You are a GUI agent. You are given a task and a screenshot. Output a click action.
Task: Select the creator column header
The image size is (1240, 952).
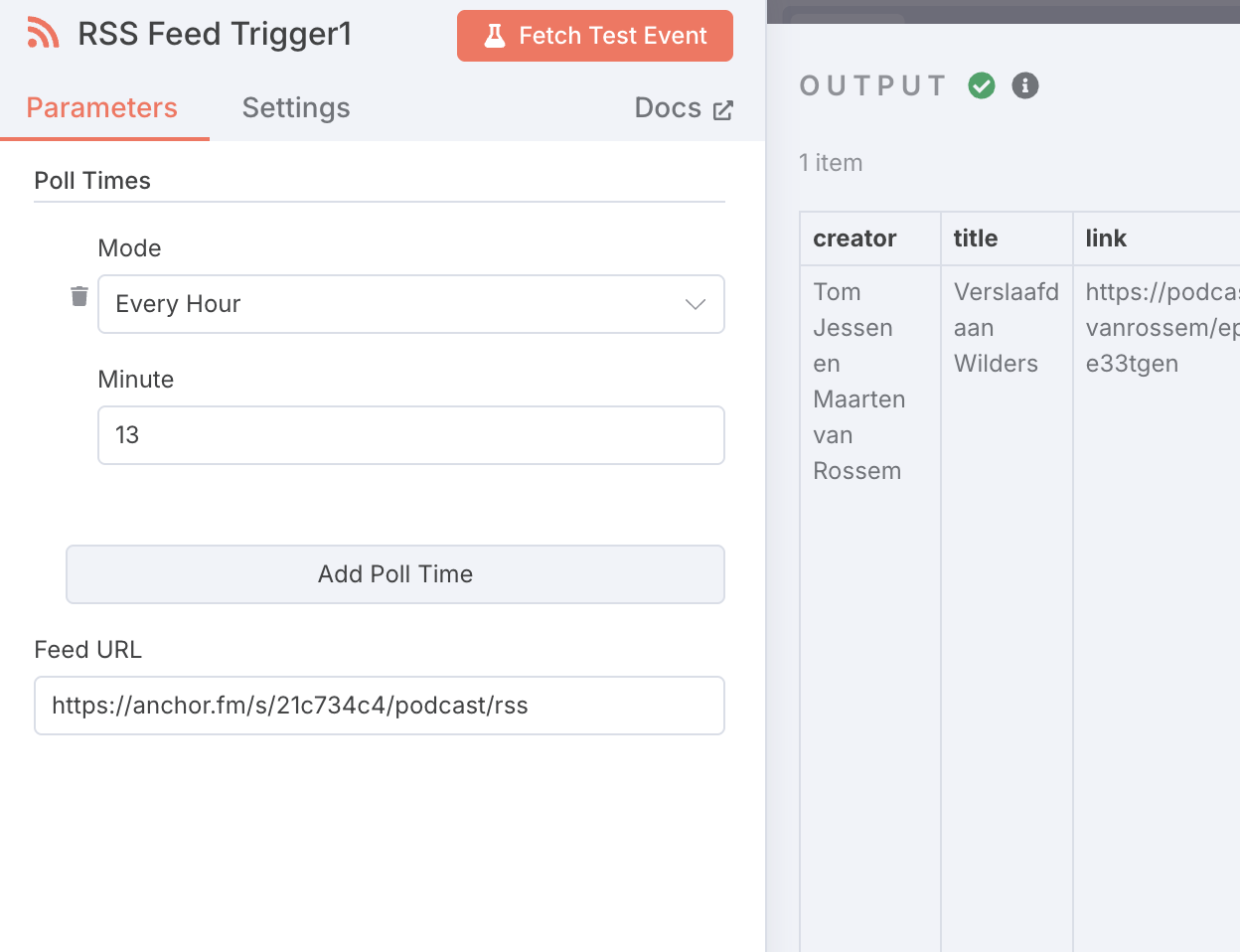click(x=854, y=238)
